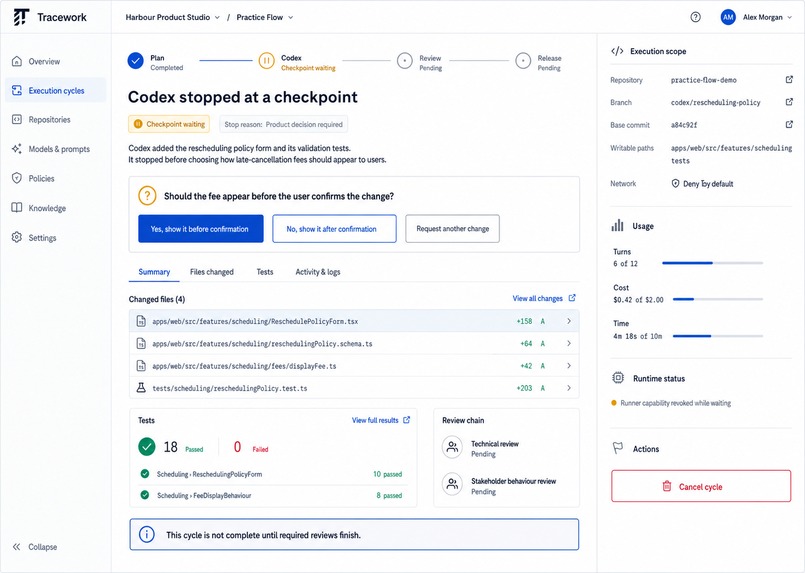The image size is (805, 573).
Task: Switch to the Tests tab
Action: pyautogui.click(x=265, y=272)
